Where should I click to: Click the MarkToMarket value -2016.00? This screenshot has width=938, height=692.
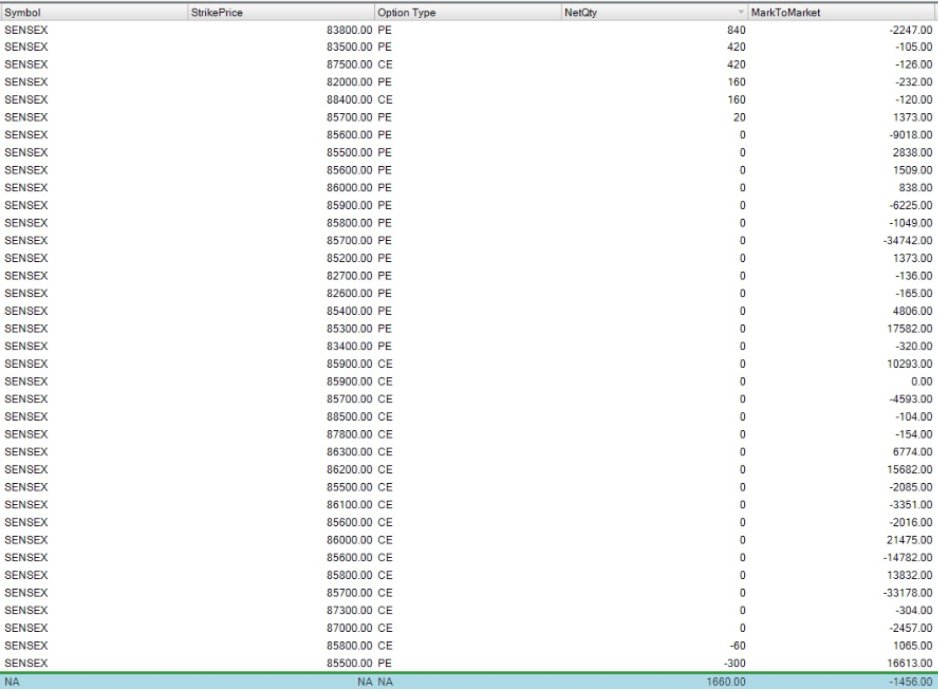(x=910, y=523)
